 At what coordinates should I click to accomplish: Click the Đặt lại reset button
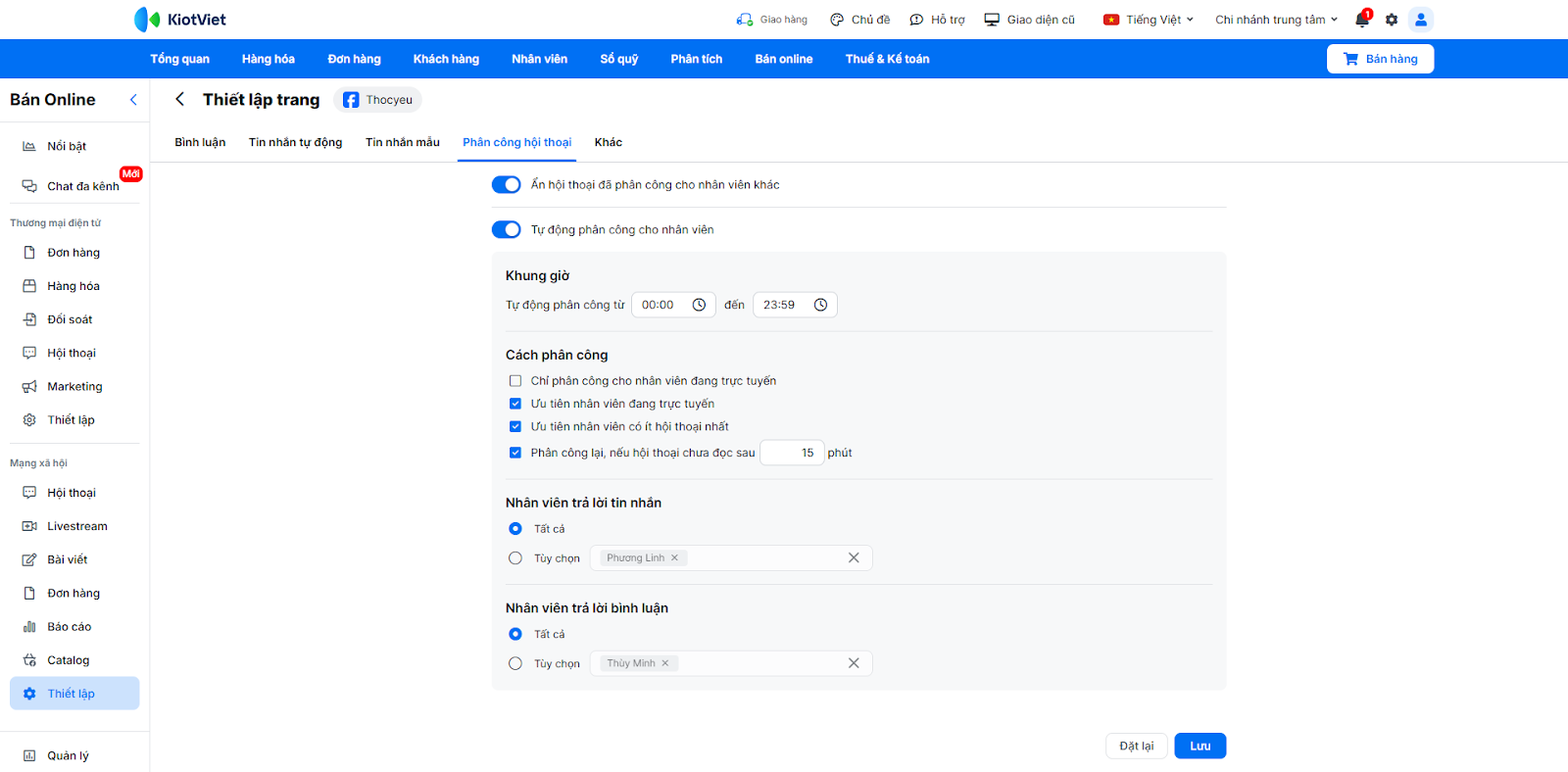(x=1137, y=746)
